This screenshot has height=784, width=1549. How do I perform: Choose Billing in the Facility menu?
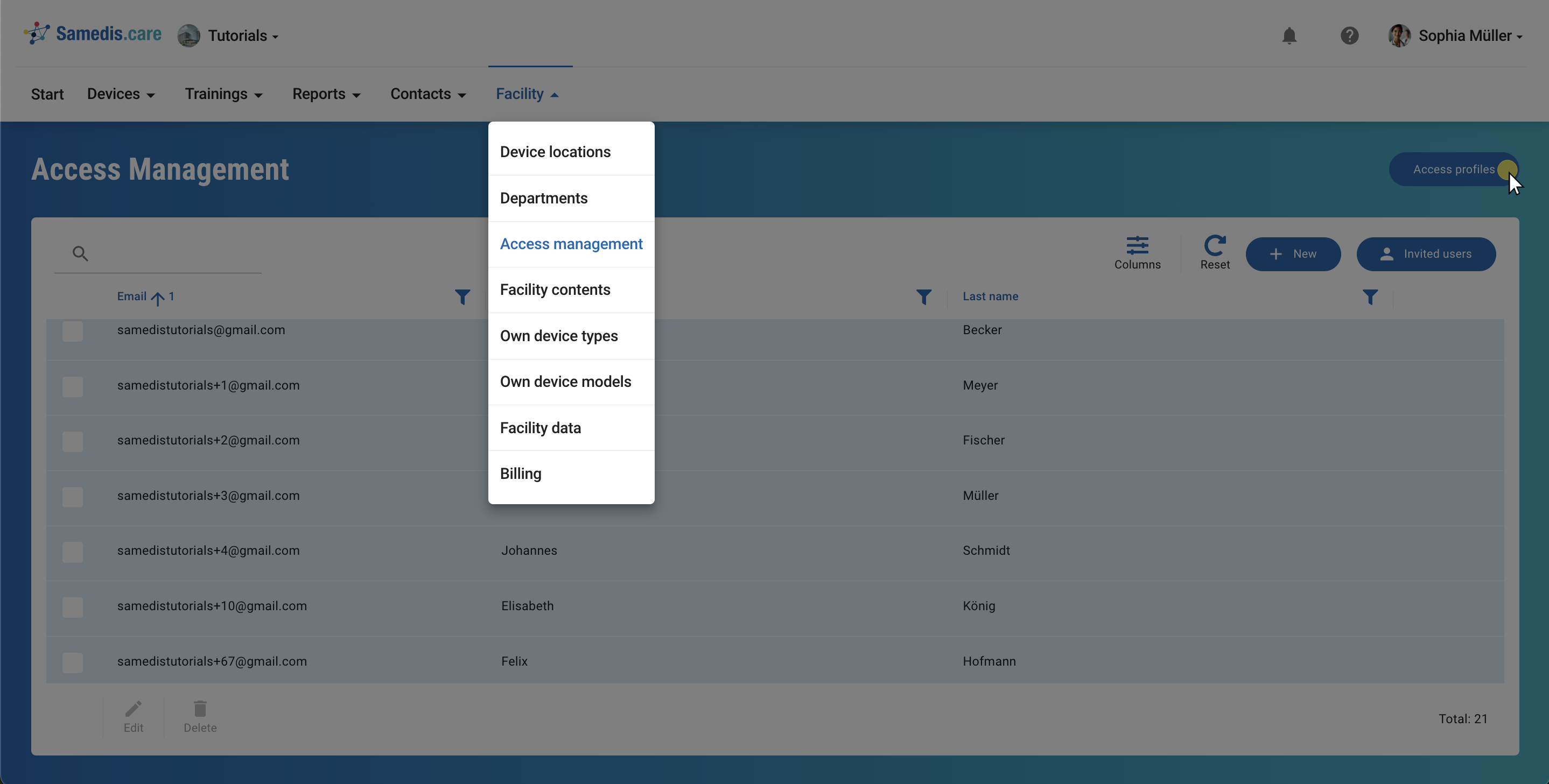pyautogui.click(x=521, y=474)
